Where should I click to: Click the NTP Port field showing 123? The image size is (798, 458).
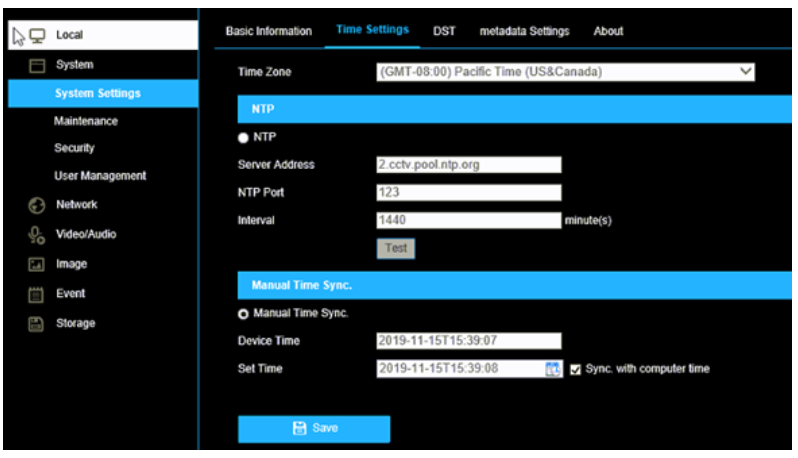pyautogui.click(x=469, y=192)
